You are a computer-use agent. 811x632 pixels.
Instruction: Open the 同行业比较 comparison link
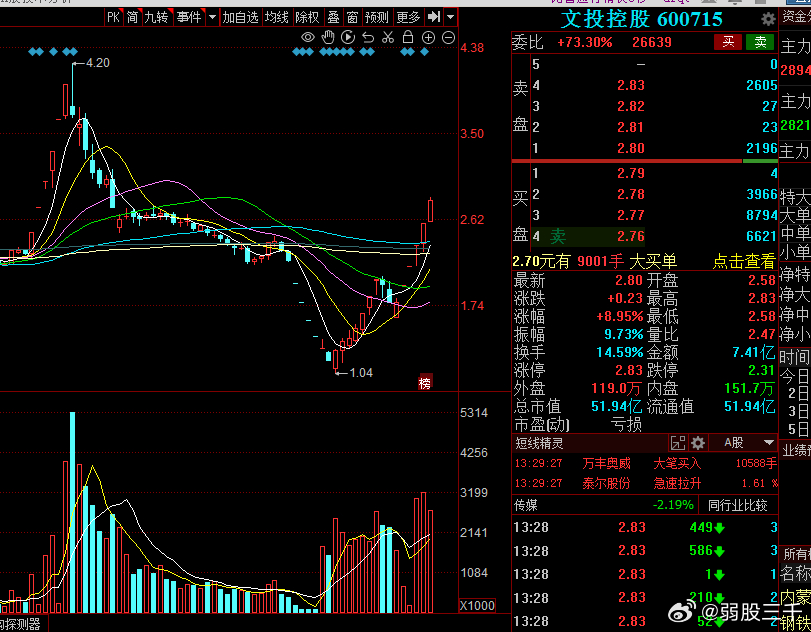coord(738,505)
